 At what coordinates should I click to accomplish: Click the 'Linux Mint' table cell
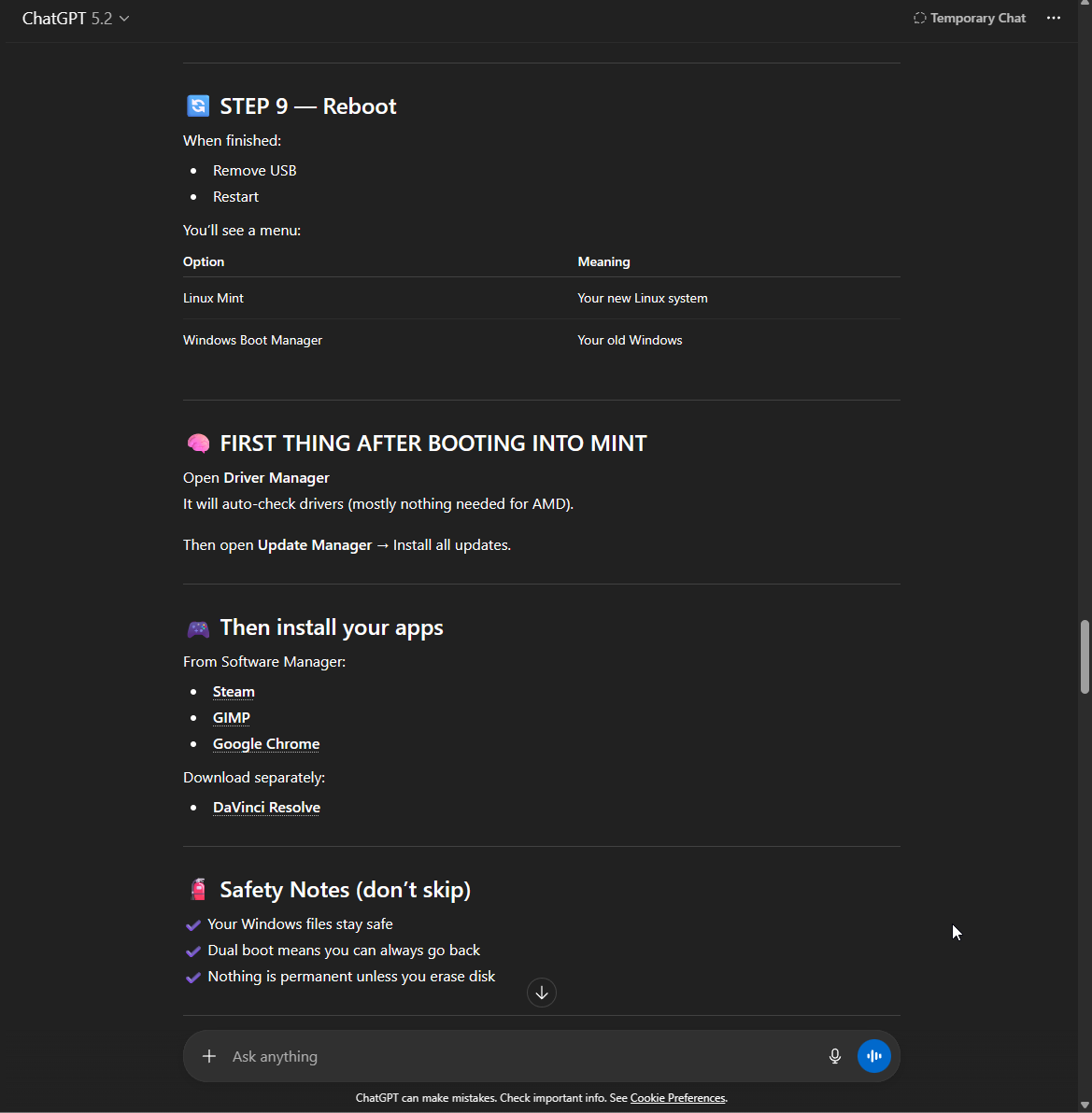(213, 298)
